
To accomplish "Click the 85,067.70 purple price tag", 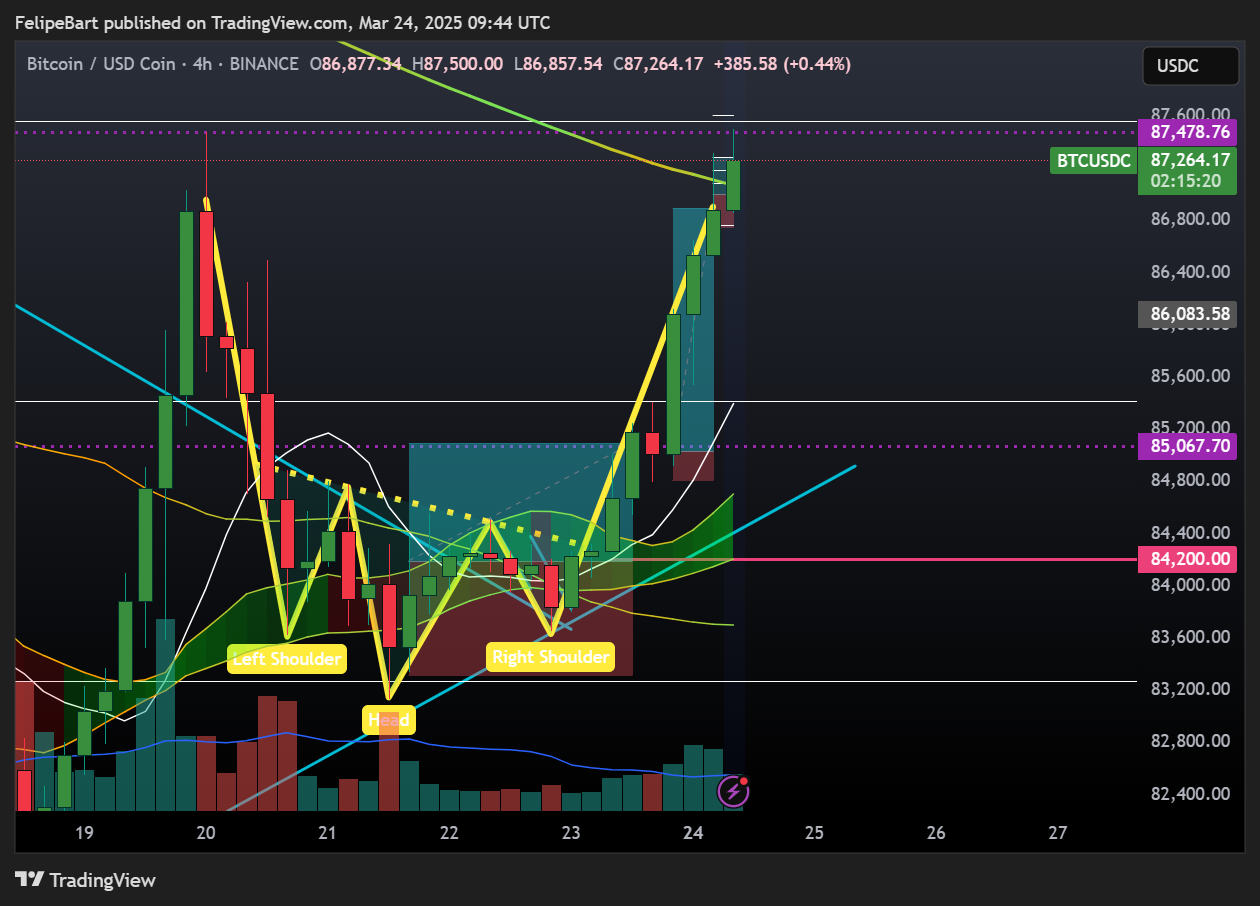I will [x=1188, y=446].
